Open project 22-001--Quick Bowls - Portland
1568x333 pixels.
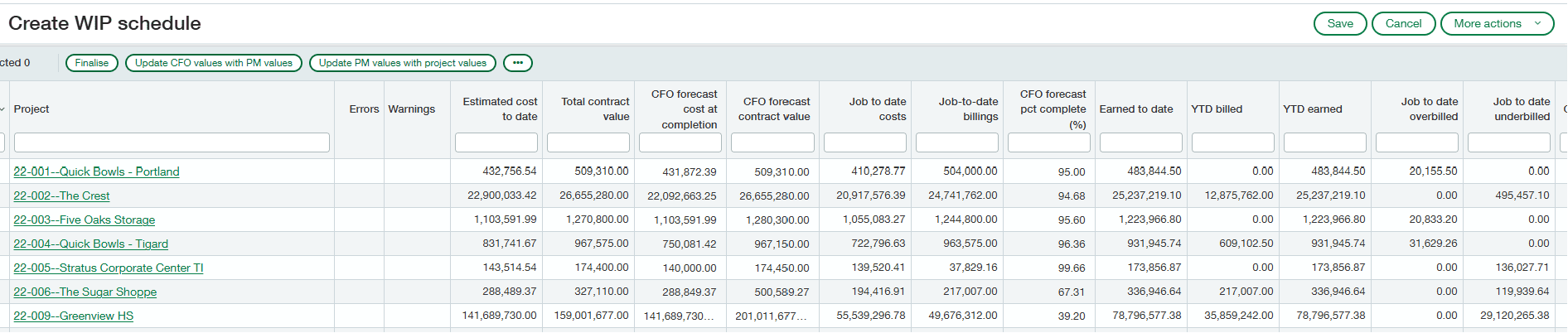96,171
